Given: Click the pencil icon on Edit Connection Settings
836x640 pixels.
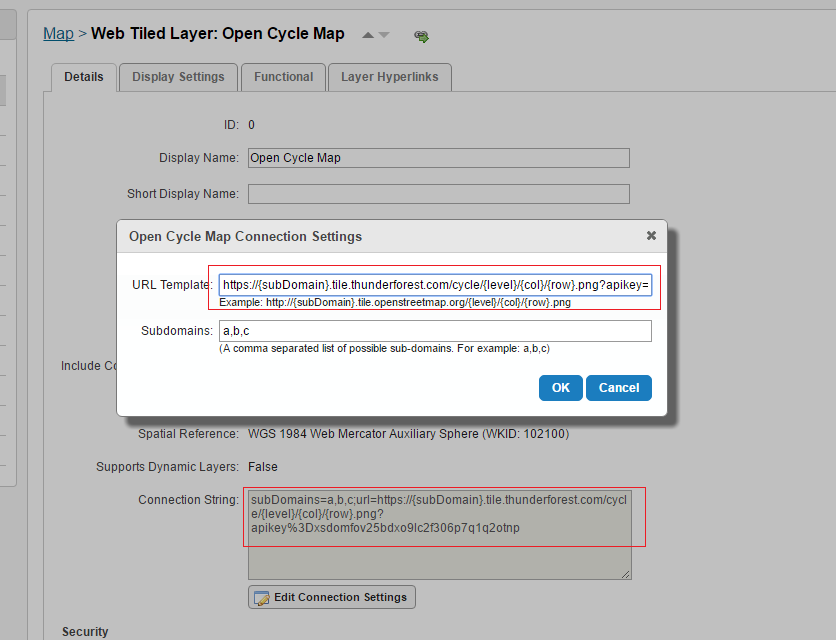Looking at the screenshot, I should 262,598.
